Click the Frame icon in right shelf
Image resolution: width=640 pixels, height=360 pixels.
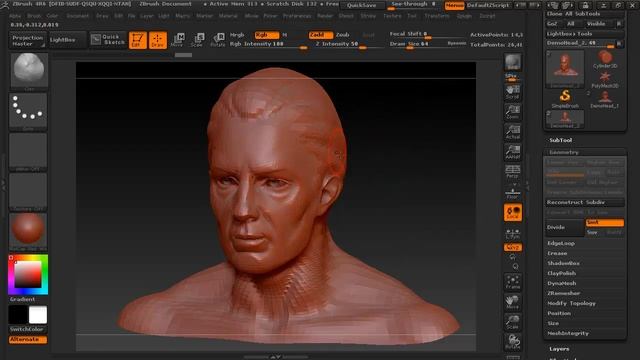(512, 282)
